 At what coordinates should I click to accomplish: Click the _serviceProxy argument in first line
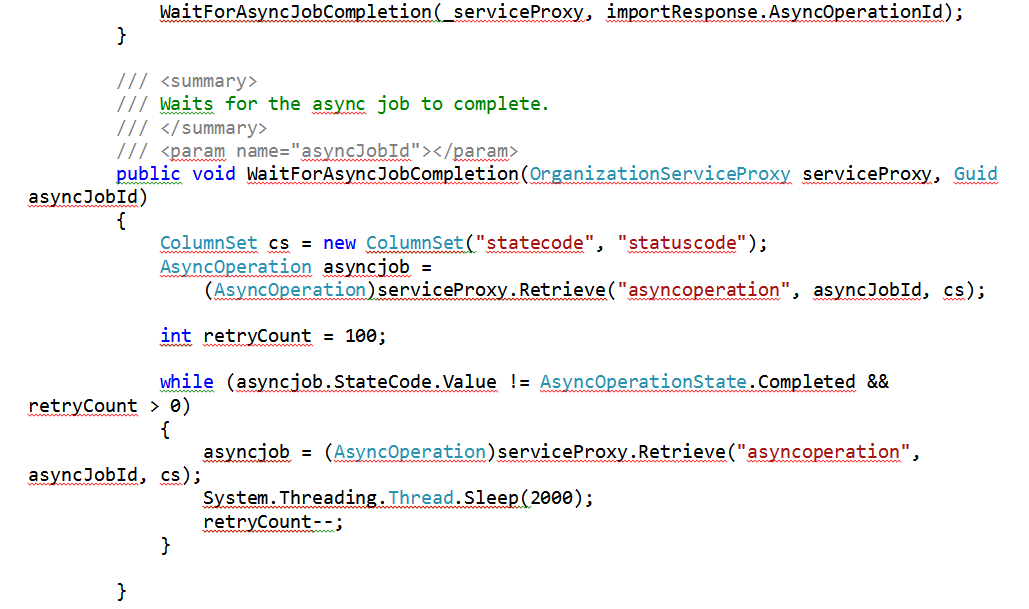521,12
